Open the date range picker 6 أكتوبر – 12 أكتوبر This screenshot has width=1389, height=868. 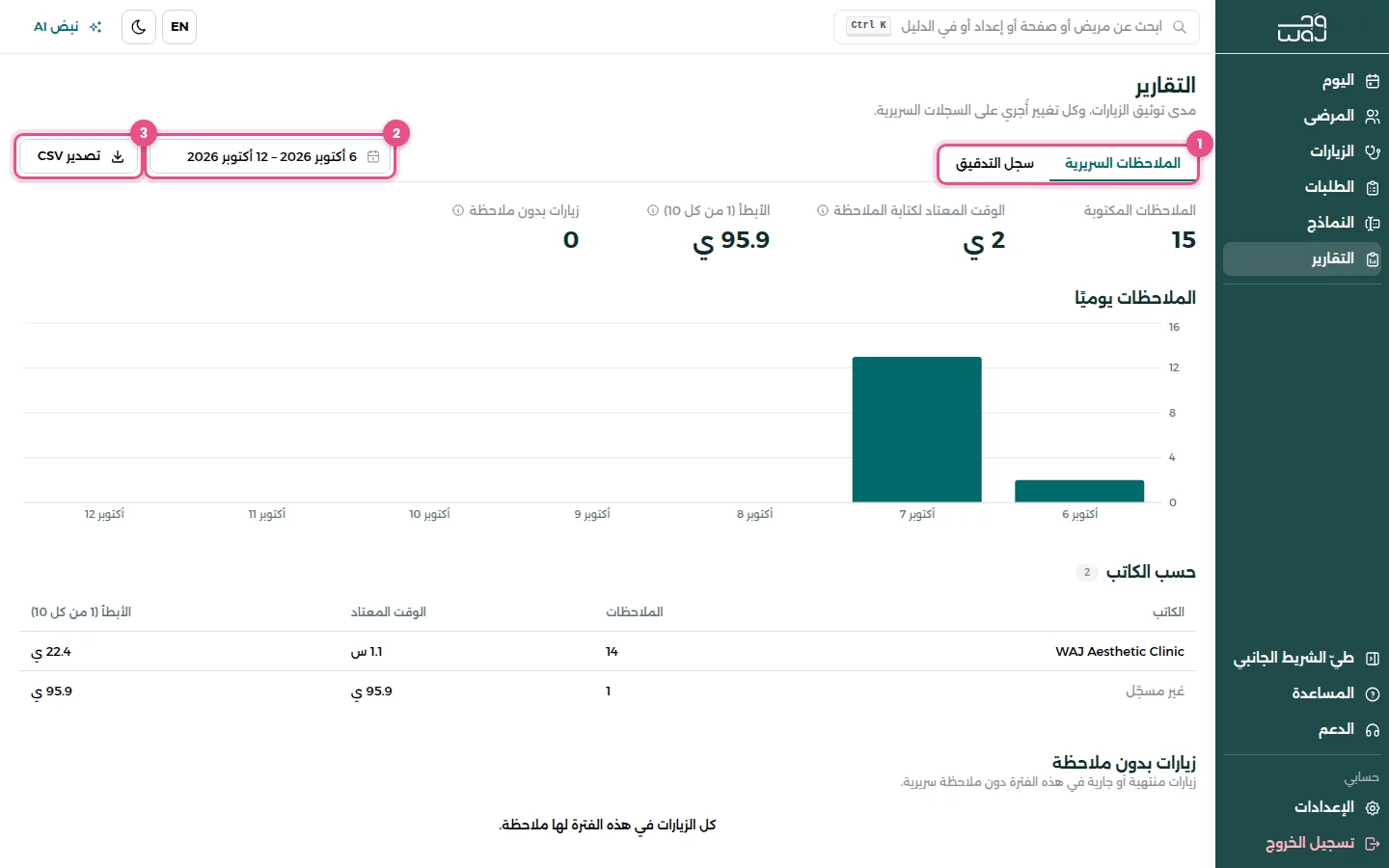click(271, 156)
